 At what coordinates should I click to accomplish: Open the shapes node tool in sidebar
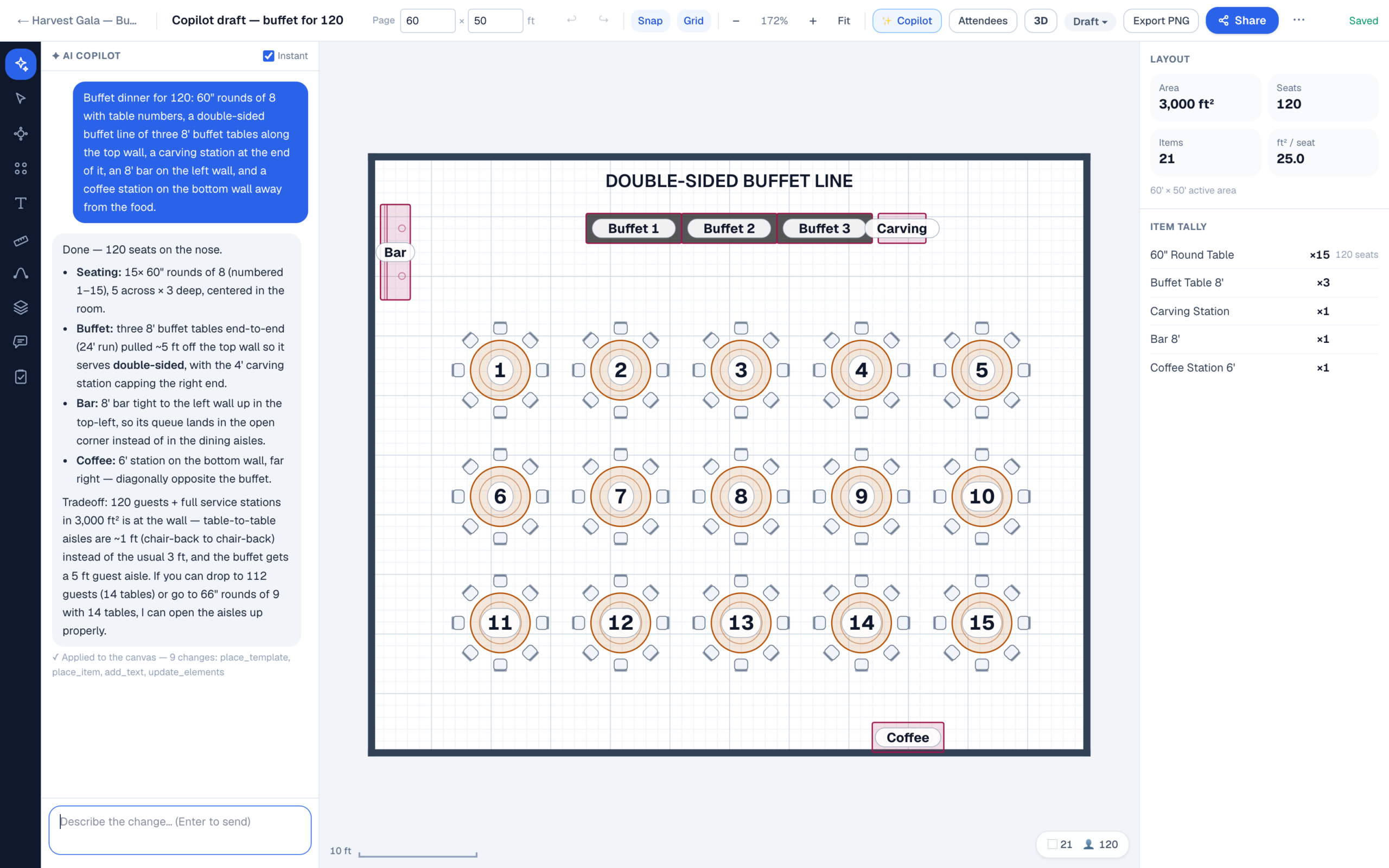pyautogui.click(x=21, y=134)
